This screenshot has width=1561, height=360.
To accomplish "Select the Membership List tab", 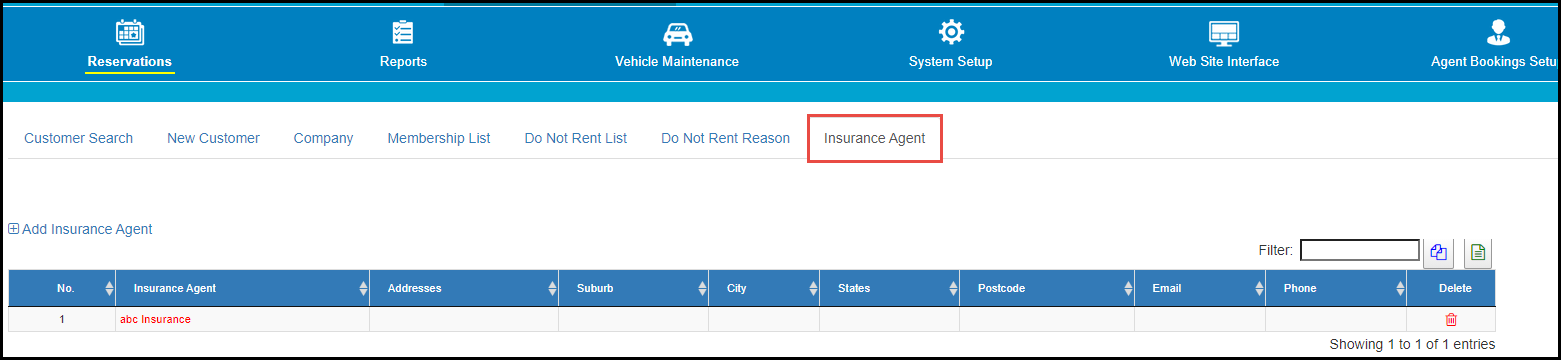I will click(439, 138).
